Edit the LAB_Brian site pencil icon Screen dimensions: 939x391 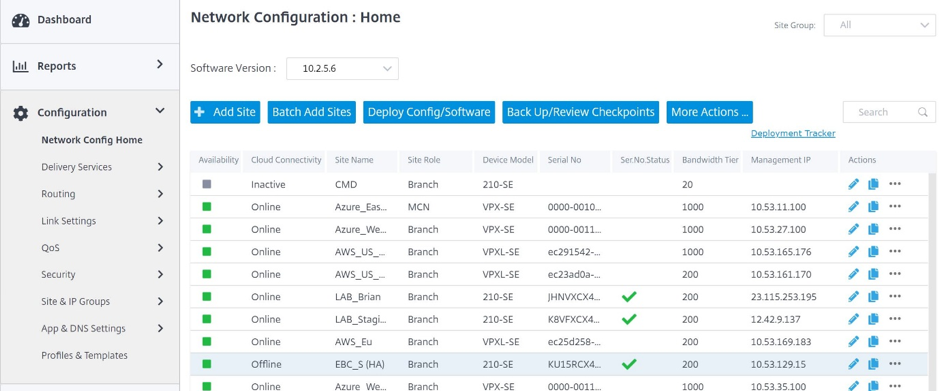(853, 296)
